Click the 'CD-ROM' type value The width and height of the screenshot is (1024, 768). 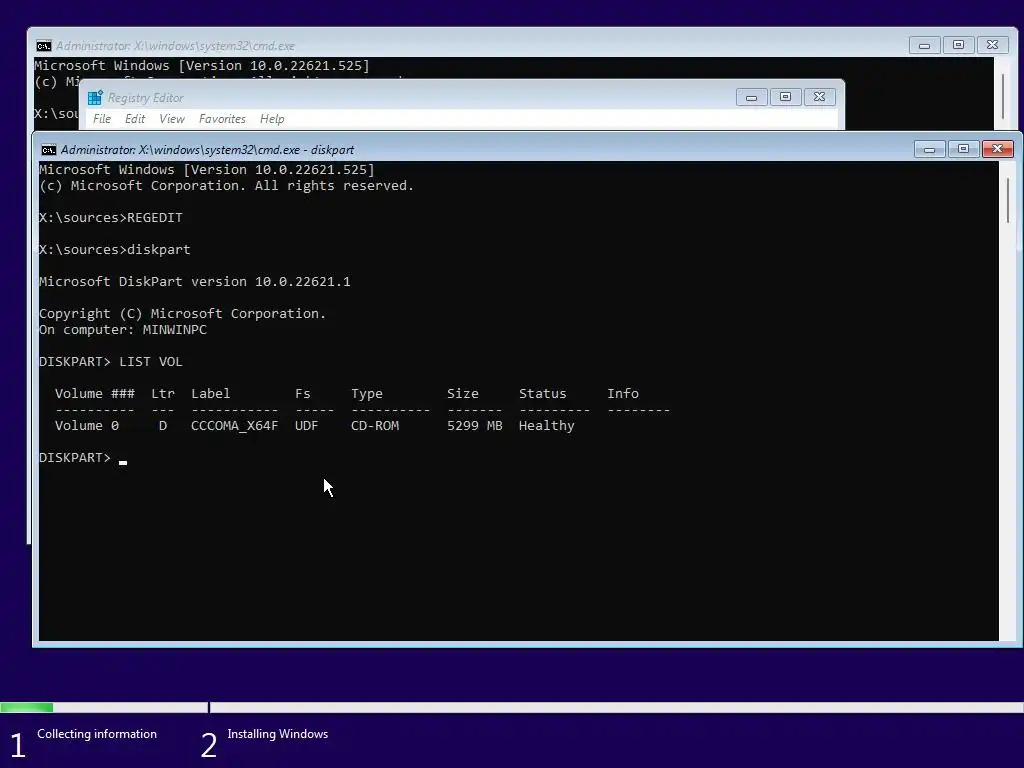(x=375, y=426)
